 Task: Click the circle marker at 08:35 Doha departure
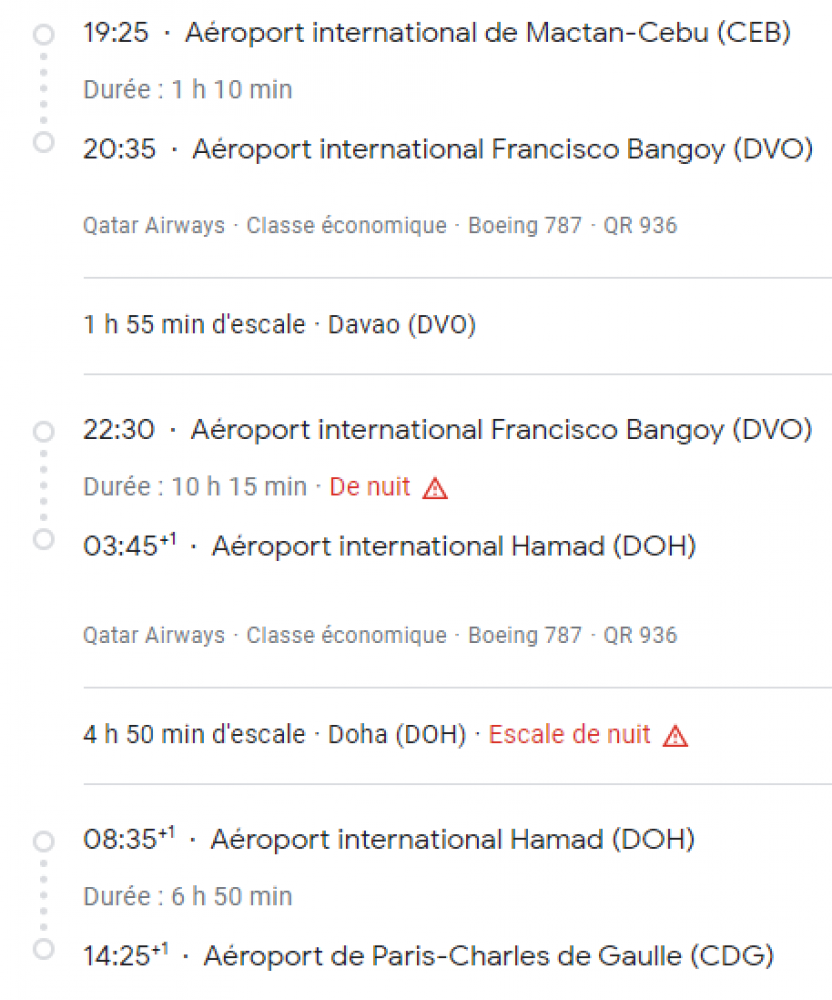click(43, 842)
